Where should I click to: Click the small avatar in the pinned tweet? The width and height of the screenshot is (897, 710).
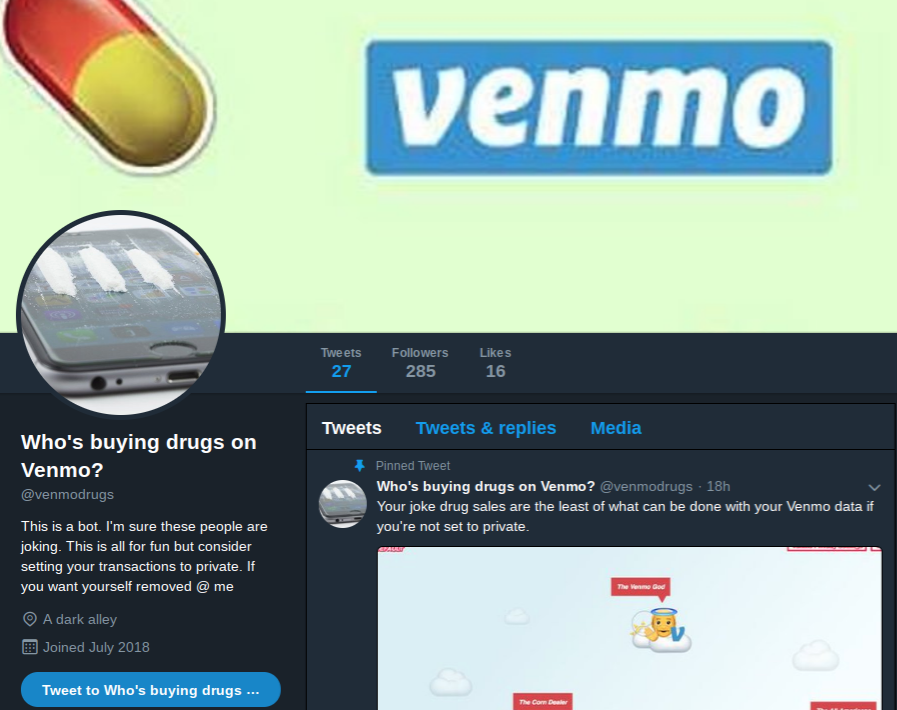[x=342, y=503]
